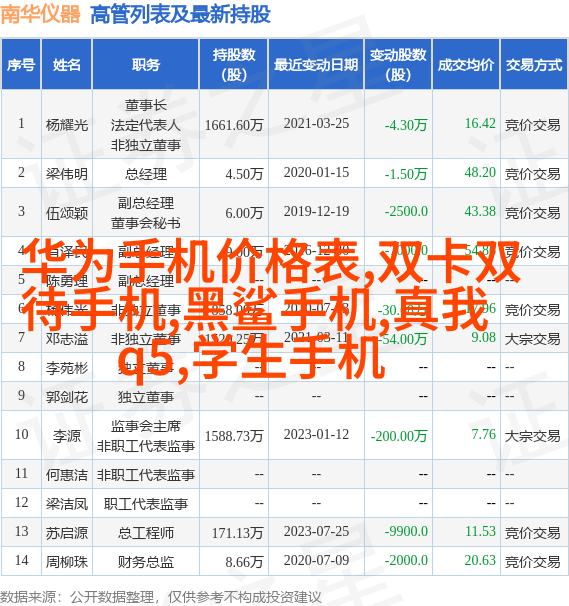Select the 姓名 column header
569x606 pixels.
click(67, 65)
